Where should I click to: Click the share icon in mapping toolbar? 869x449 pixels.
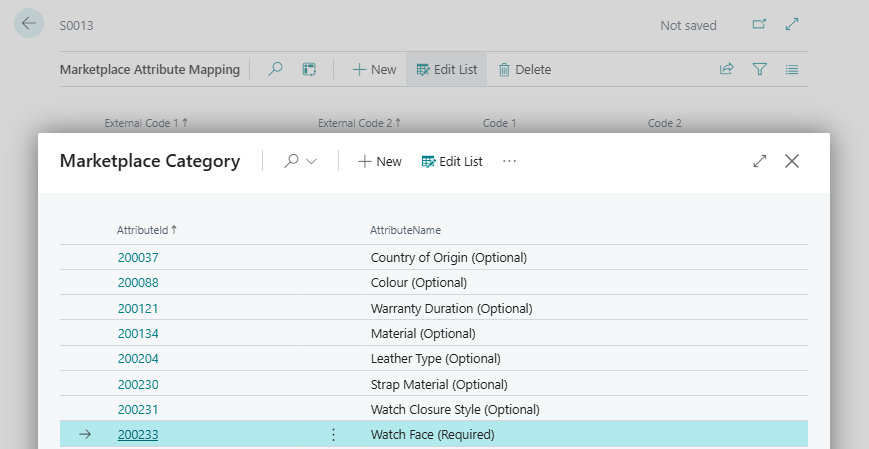pos(727,69)
